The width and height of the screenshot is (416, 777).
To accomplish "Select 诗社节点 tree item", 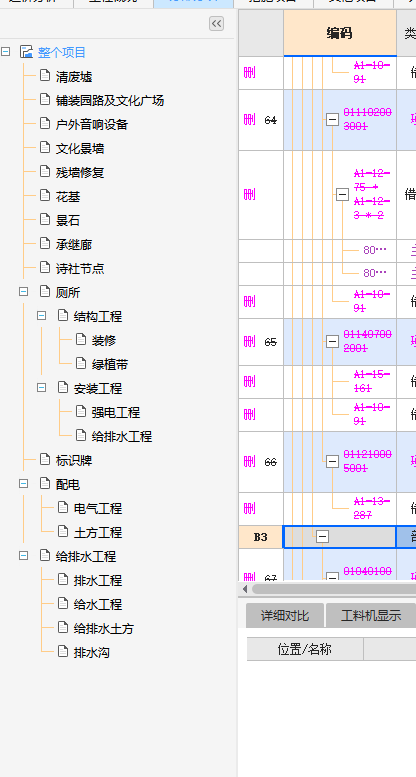I will [80, 268].
